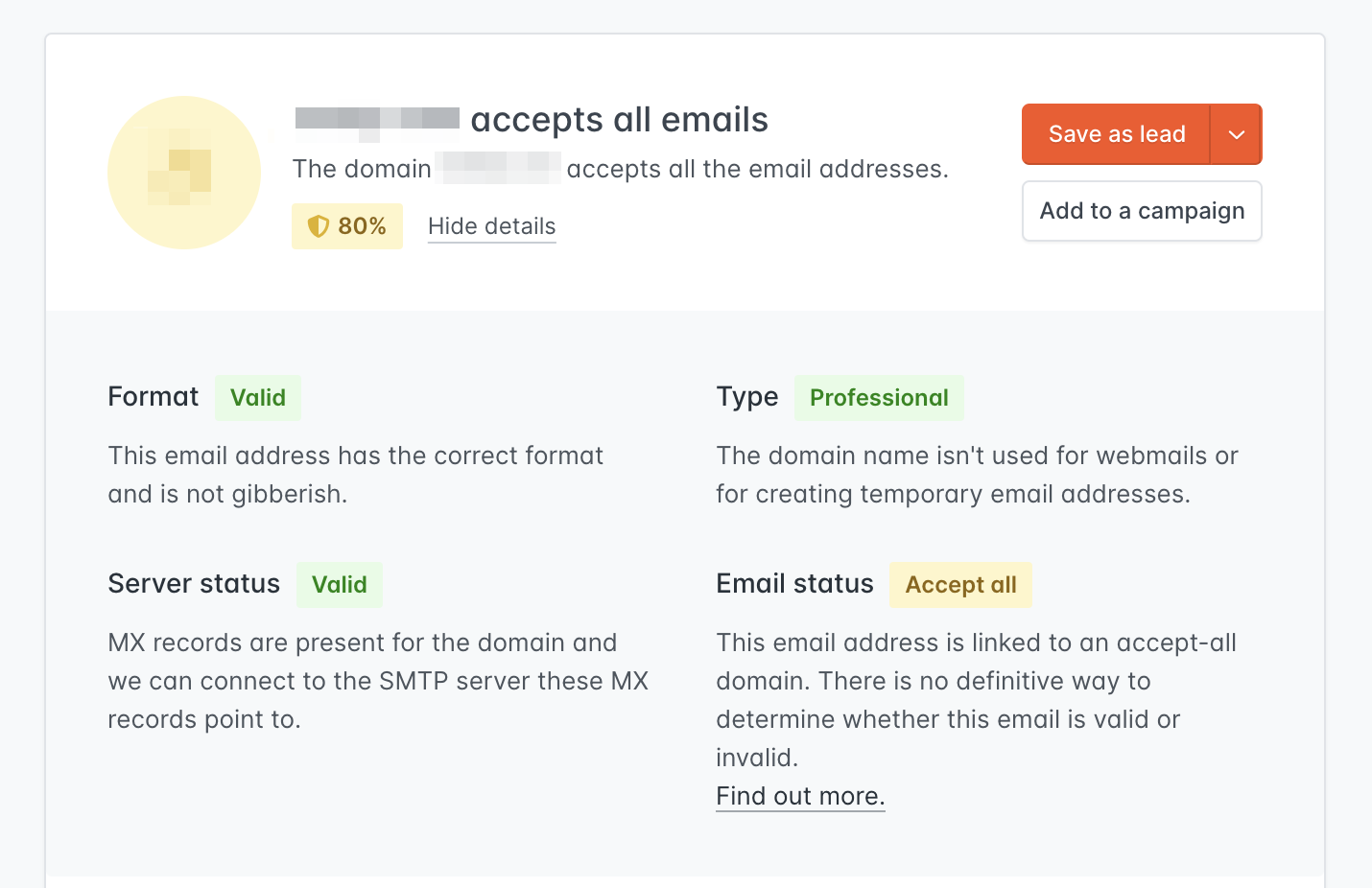Select the Server status section header
Screen dimensions: 1372x888
pyautogui.click(x=194, y=584)
